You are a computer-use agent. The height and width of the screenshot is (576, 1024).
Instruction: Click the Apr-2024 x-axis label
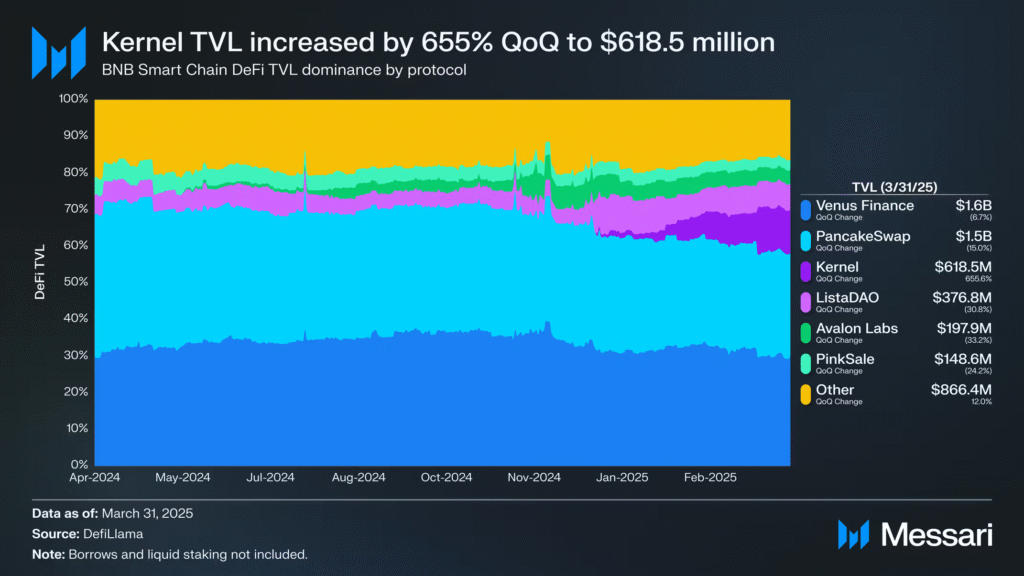tap(95, 477)
